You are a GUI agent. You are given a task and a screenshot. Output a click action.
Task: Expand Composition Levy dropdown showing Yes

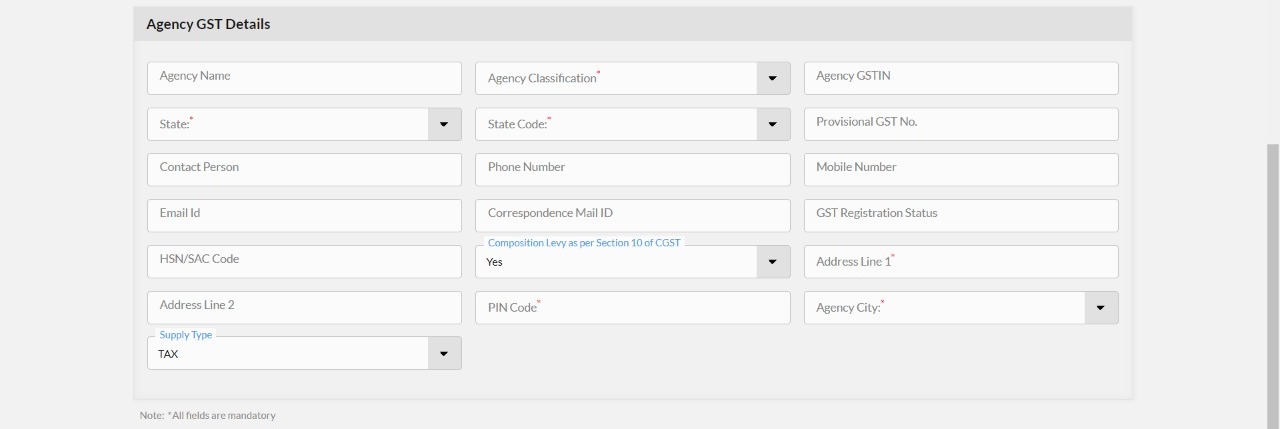tap(772, 262)
